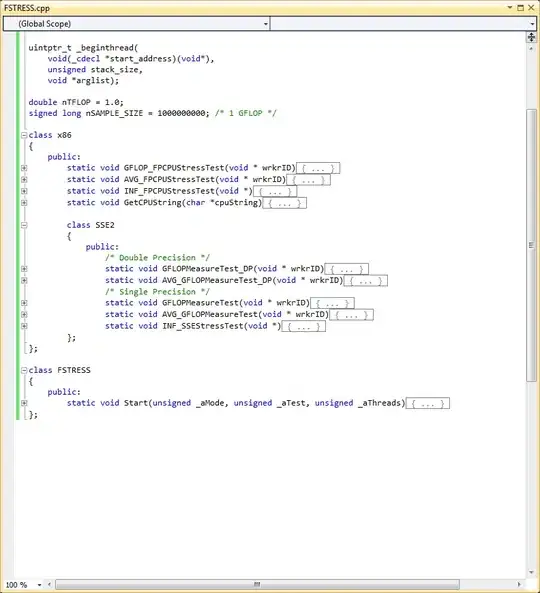540x593 pixels.
Task: Click the horizontal scrollbar thumb
Action: pyautogui.click(x=257, y=585)
